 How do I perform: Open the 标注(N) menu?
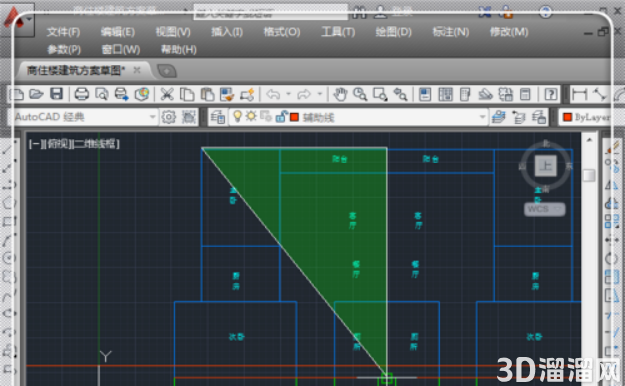tap(450, 32)
